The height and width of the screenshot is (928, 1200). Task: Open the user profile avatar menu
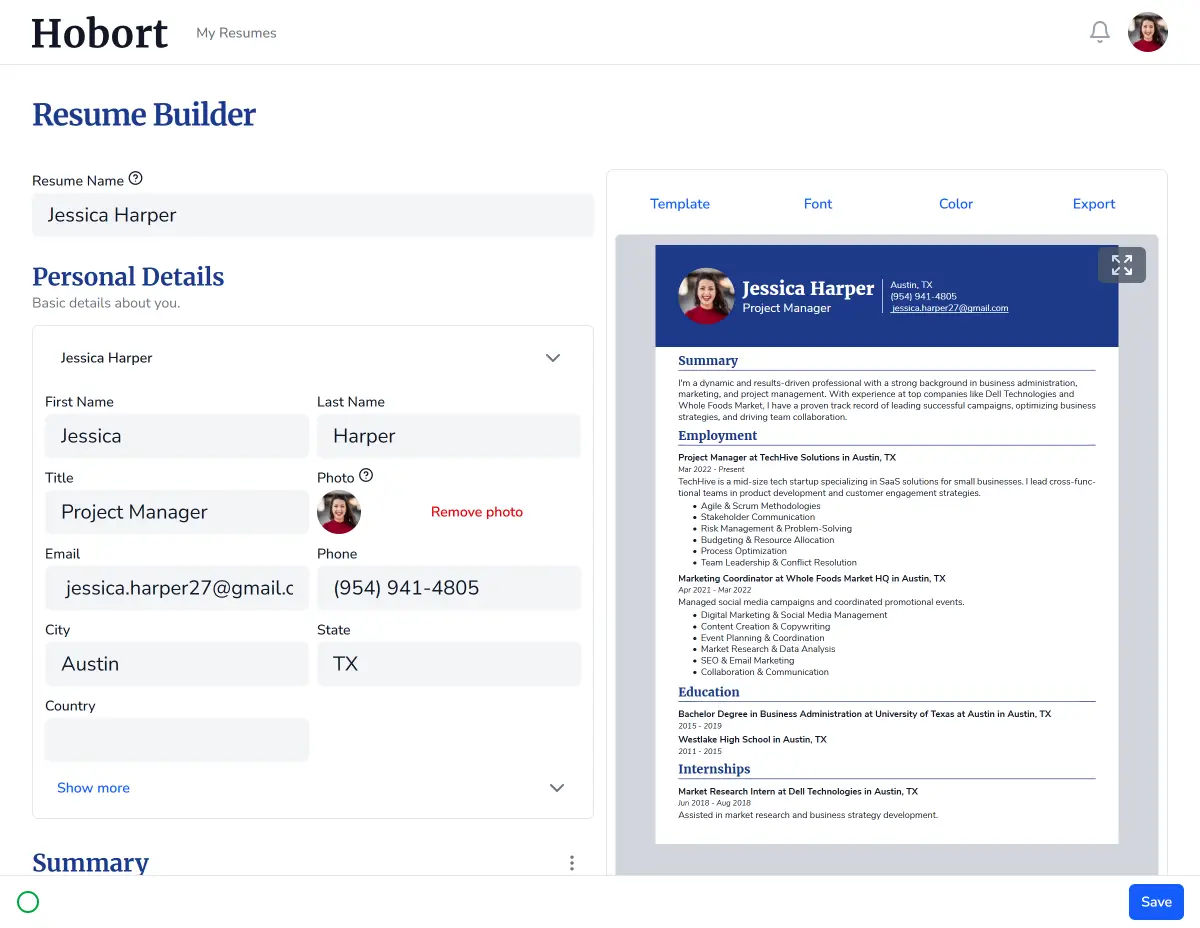1148,32
